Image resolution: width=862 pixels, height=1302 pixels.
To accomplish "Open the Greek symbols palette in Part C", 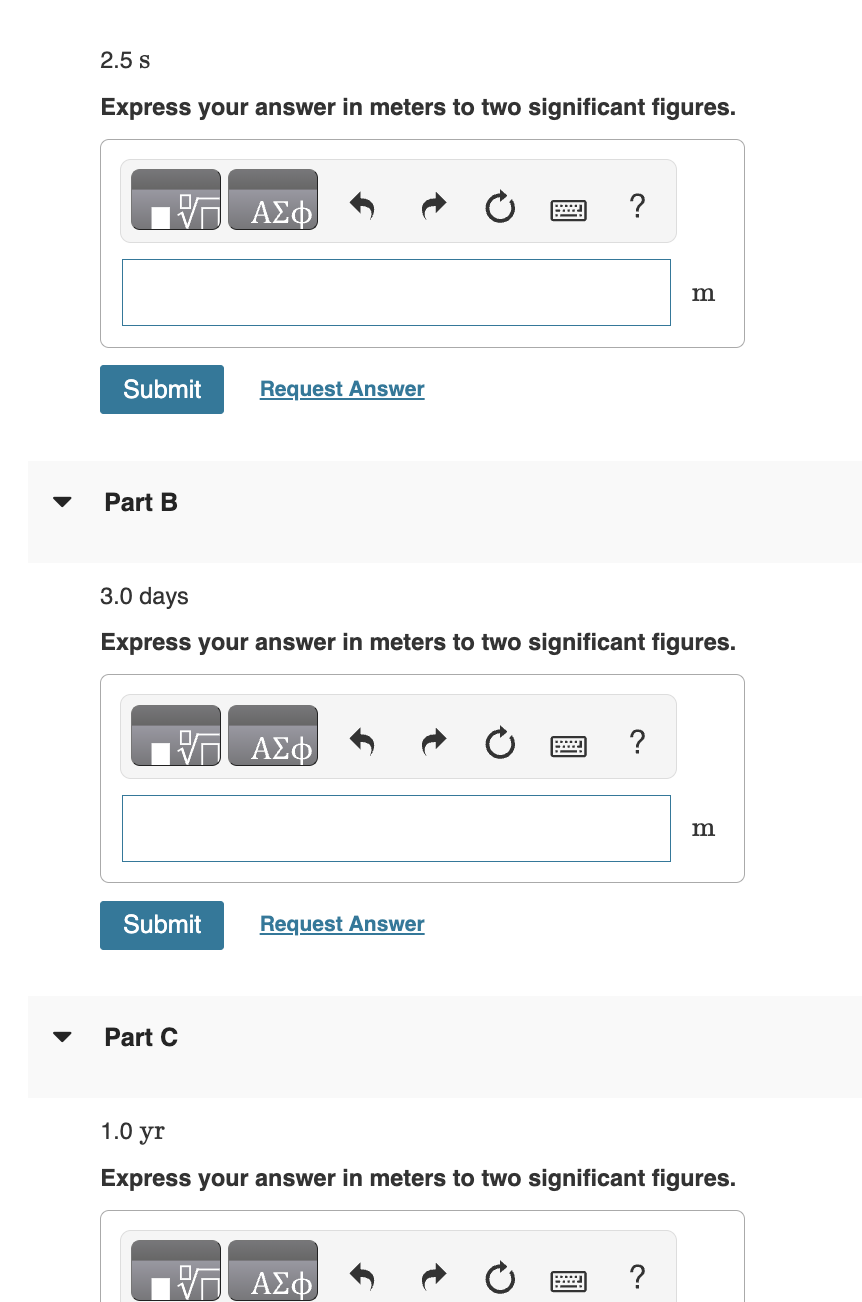I will click(273, 1273).
